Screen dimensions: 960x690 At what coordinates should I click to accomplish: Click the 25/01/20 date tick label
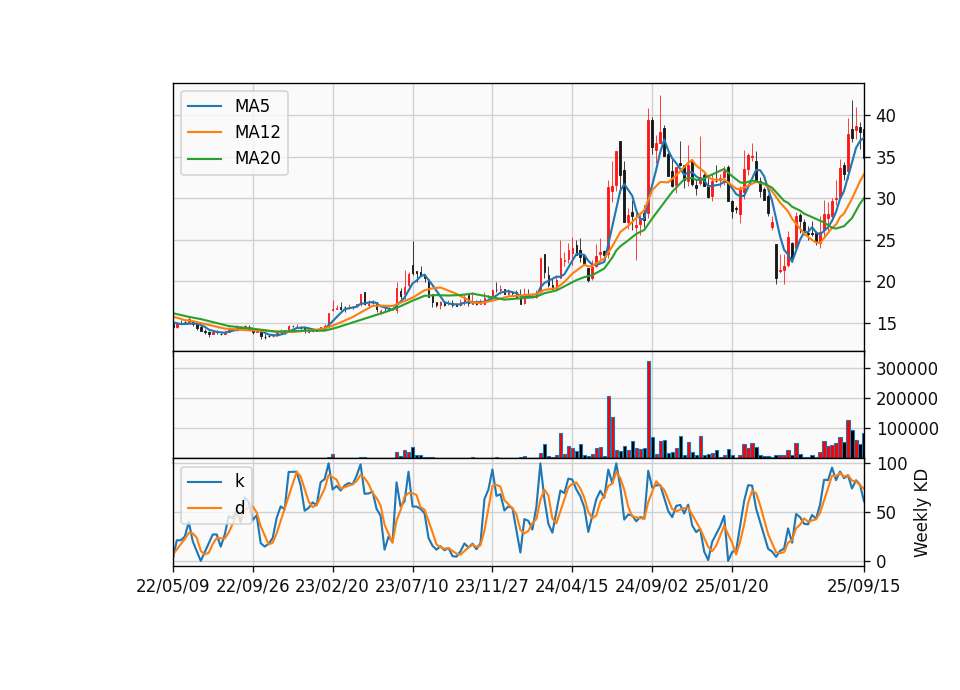click(x=732, y=586)
